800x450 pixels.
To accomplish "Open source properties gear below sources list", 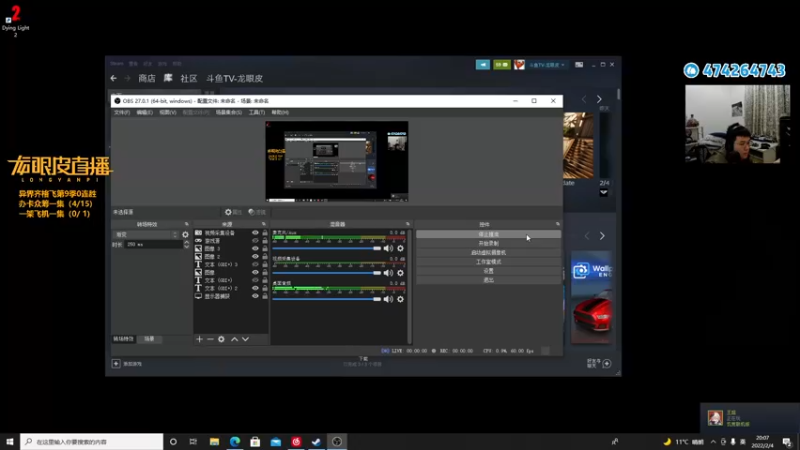I will (x=221, y=339).
